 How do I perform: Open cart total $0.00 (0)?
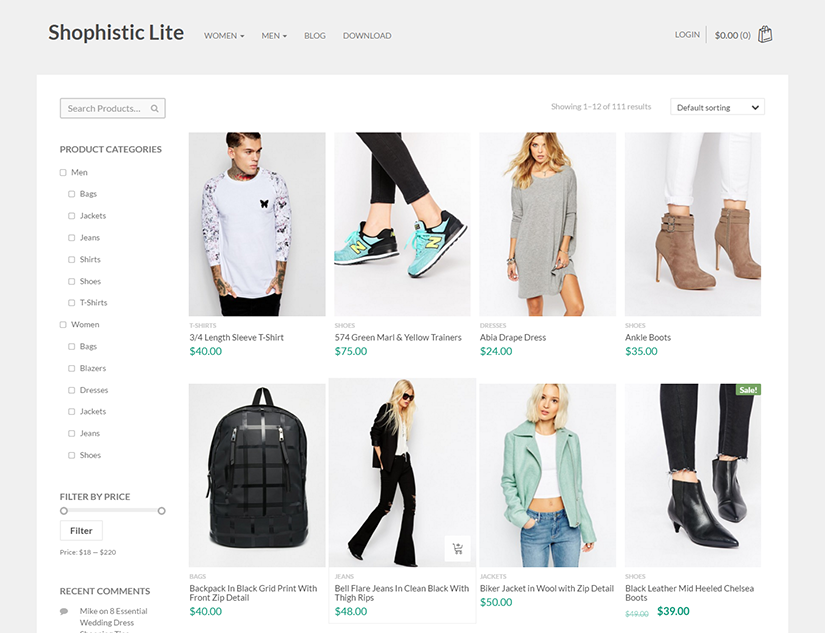click(732, 35)
